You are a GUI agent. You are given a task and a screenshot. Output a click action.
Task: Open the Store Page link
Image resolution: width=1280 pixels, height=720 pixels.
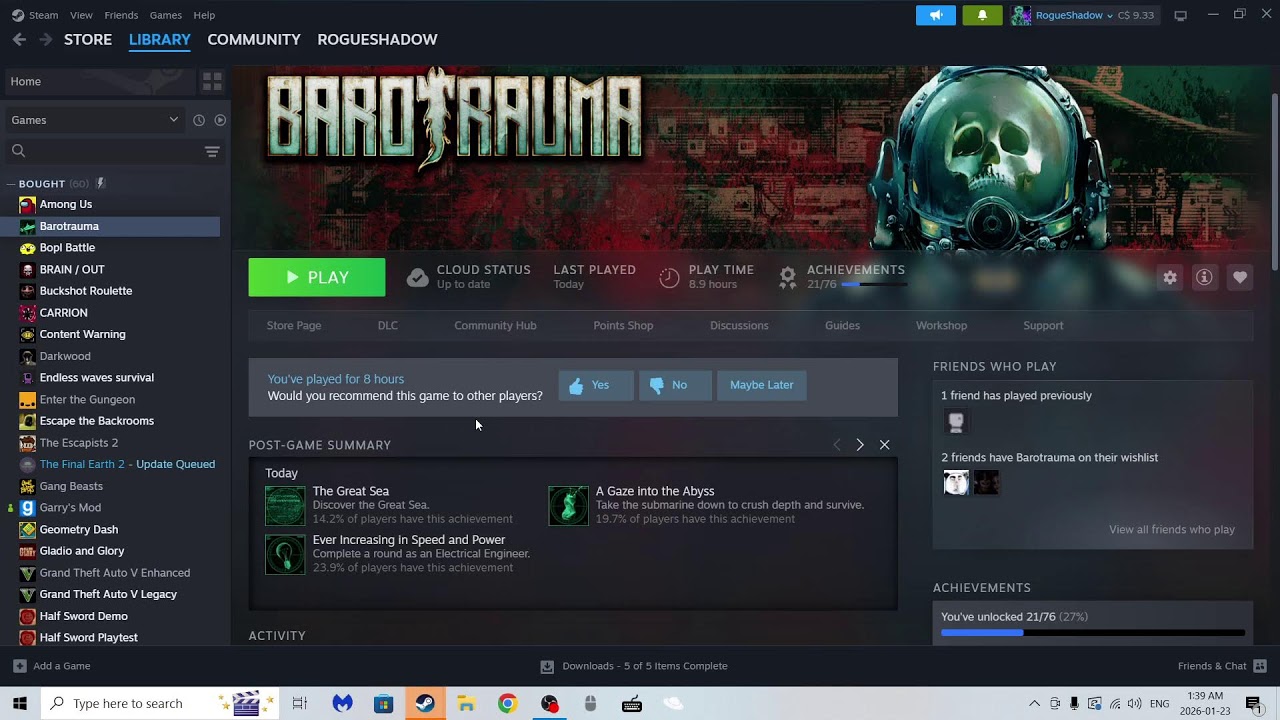point(294,325)
